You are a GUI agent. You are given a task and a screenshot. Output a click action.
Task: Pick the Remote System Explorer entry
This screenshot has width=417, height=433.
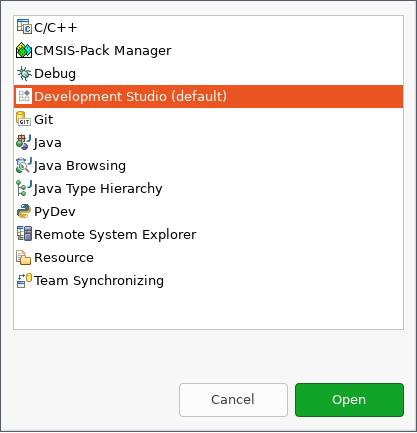(208, 235)
